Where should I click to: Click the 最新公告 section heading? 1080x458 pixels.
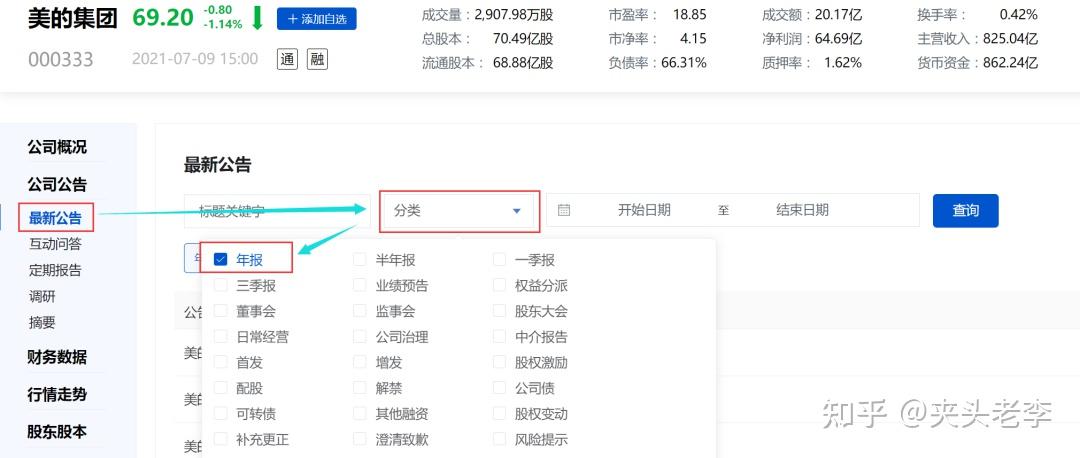click(x=218, y=165)
